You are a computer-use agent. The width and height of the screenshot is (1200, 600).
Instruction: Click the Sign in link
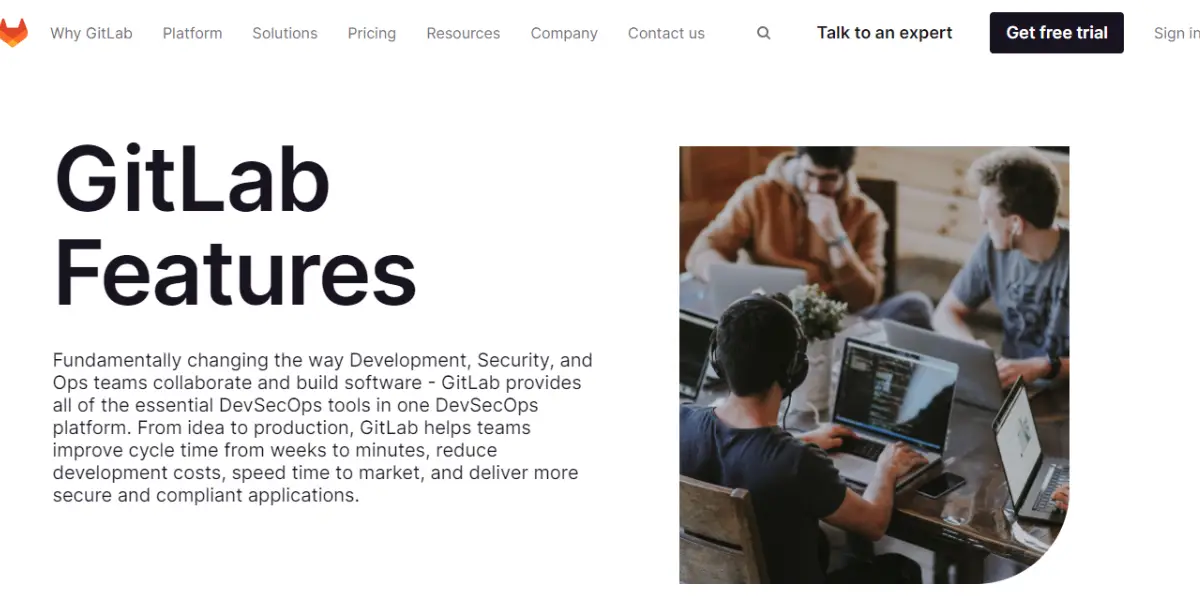point(1177,33)
